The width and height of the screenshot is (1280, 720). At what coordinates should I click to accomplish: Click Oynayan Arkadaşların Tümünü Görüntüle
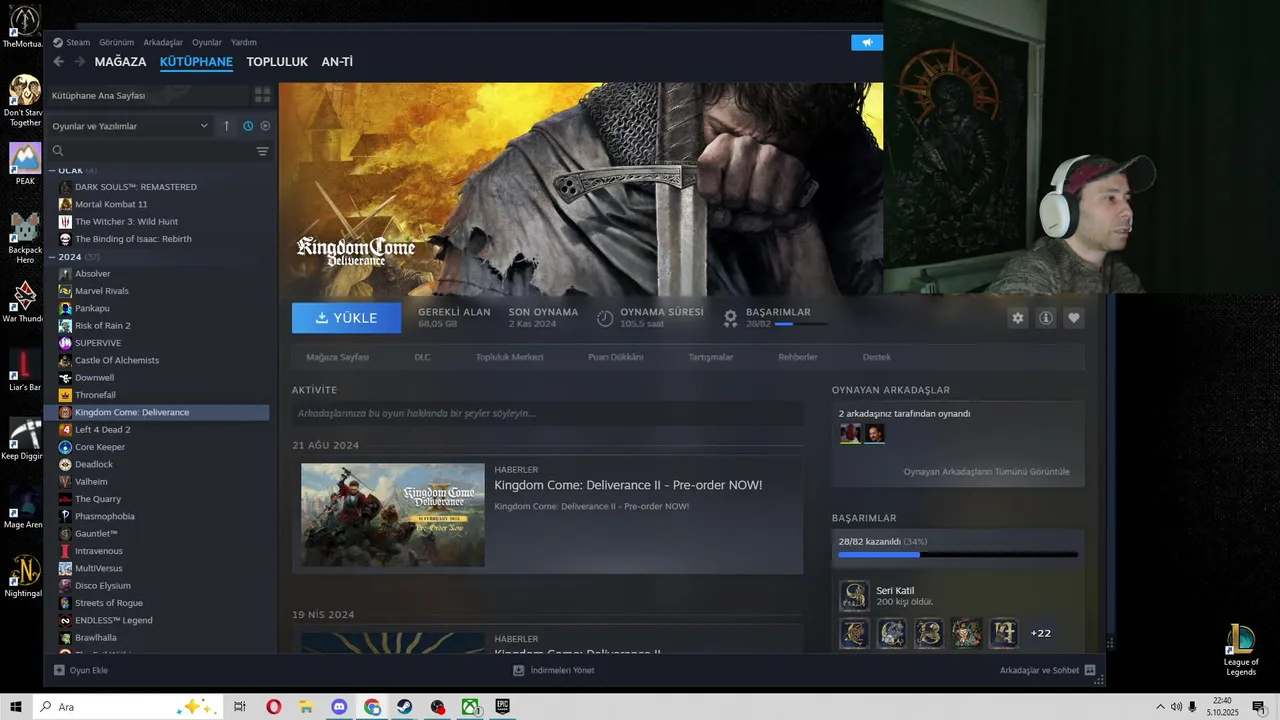point(986,472)
